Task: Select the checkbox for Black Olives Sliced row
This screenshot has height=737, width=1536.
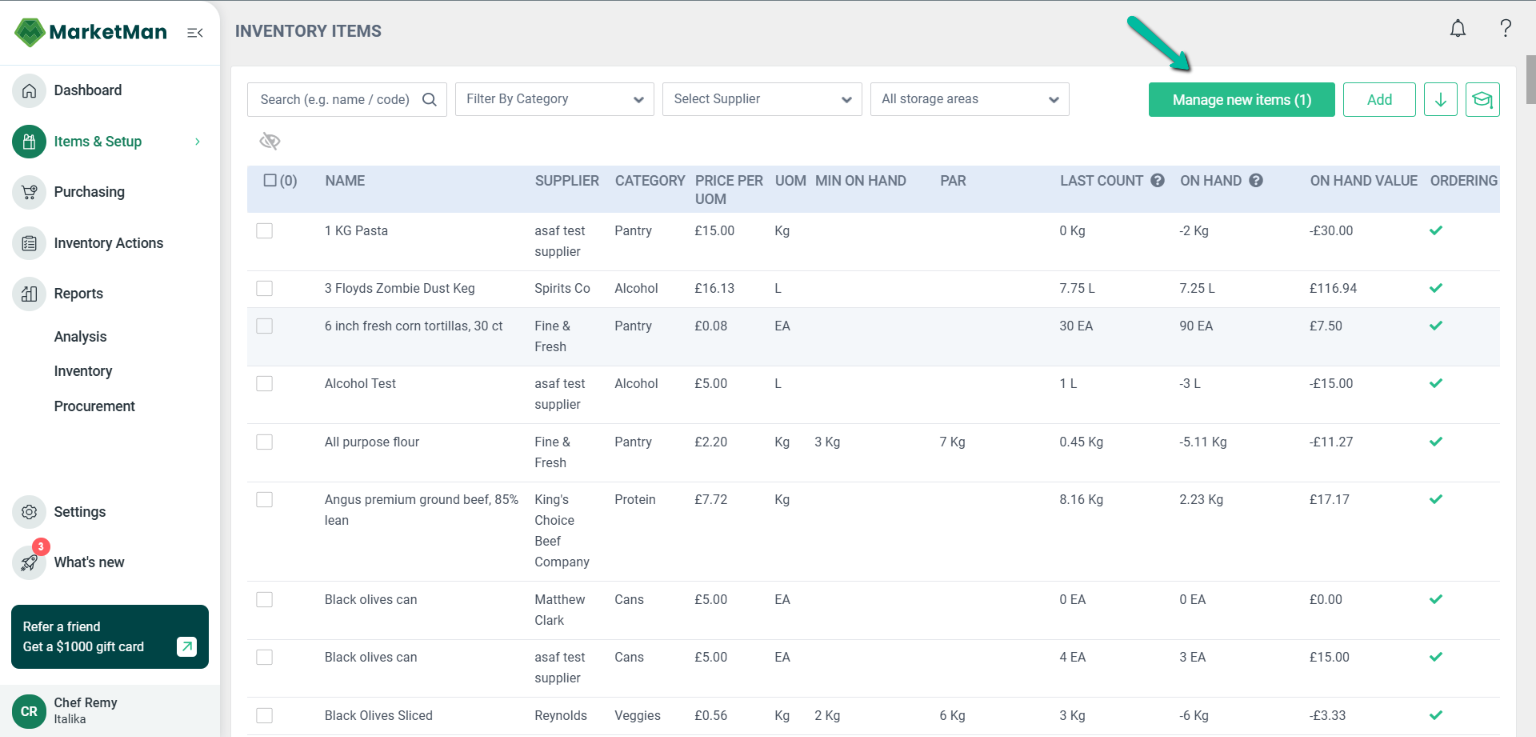Action: click(x=264, y=715)
